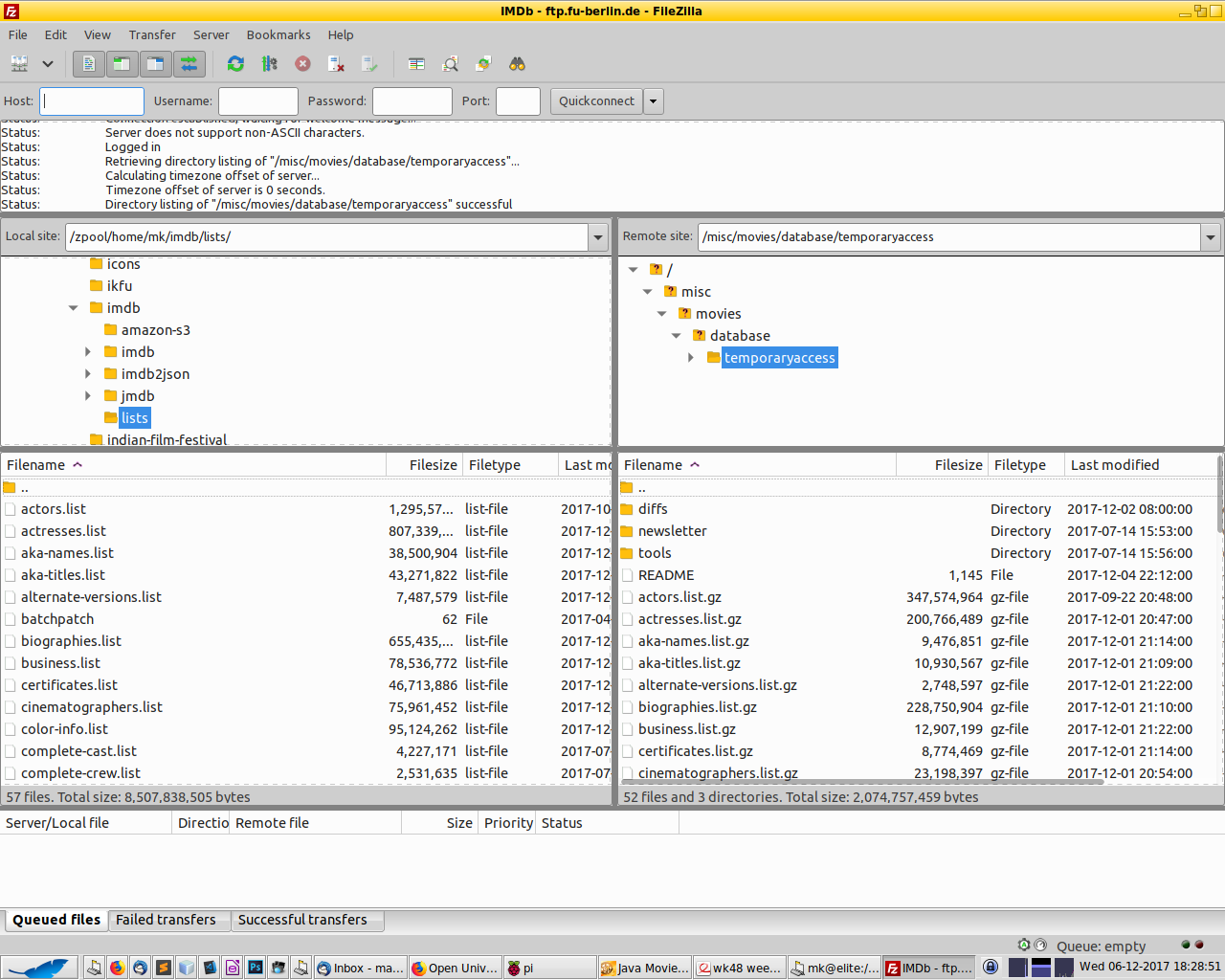Open the Site Manager dropdown arrow
The height and width of the screenshot is (980, 1225).
pos(47,64)
